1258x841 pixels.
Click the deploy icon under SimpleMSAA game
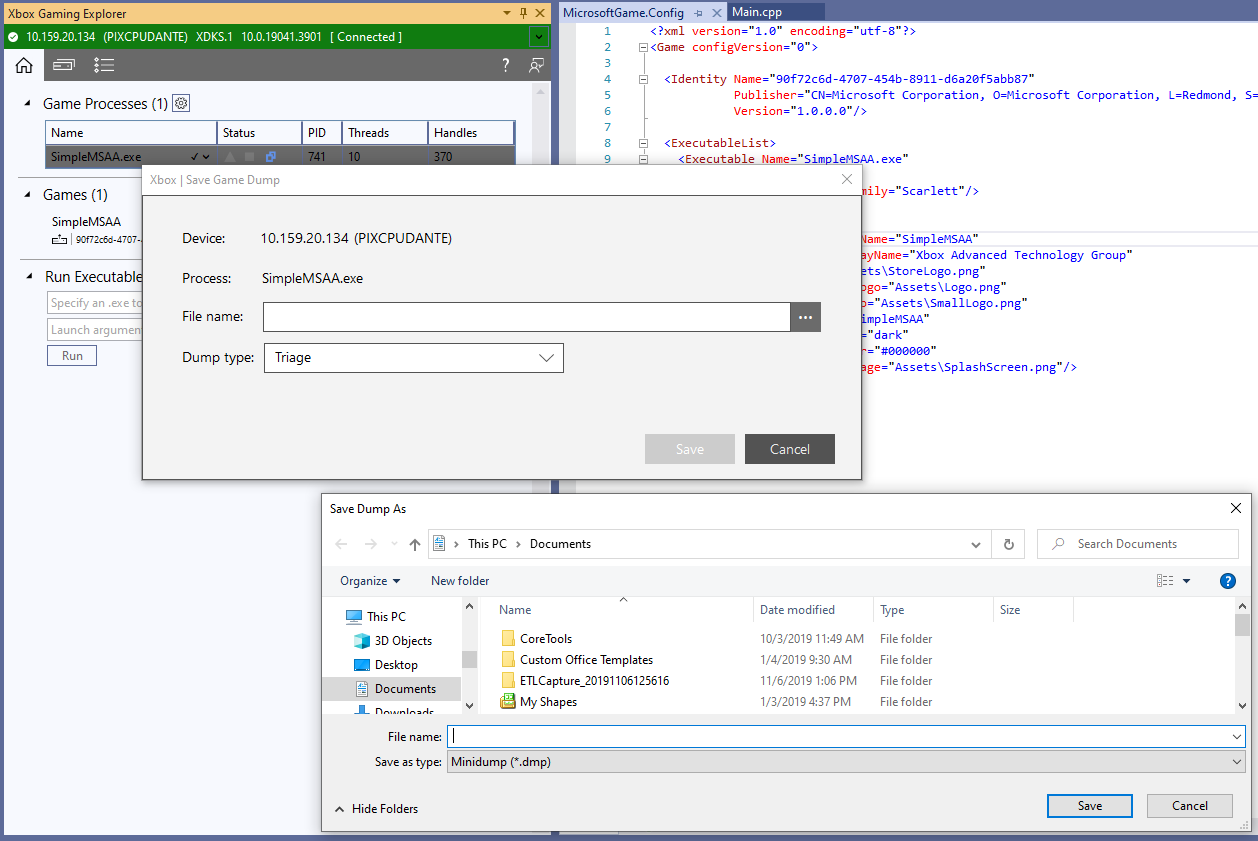61,240
